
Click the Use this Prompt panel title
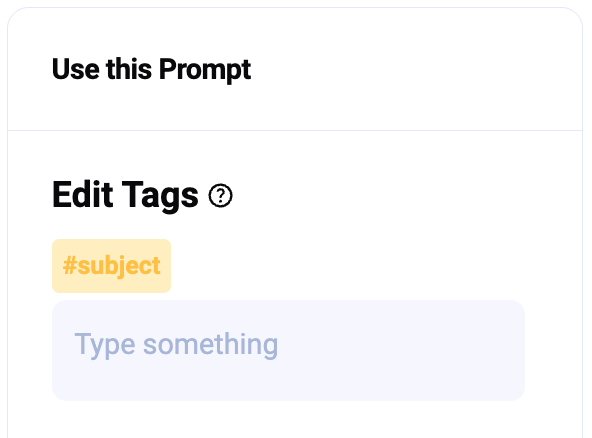(x=151, y=69)
